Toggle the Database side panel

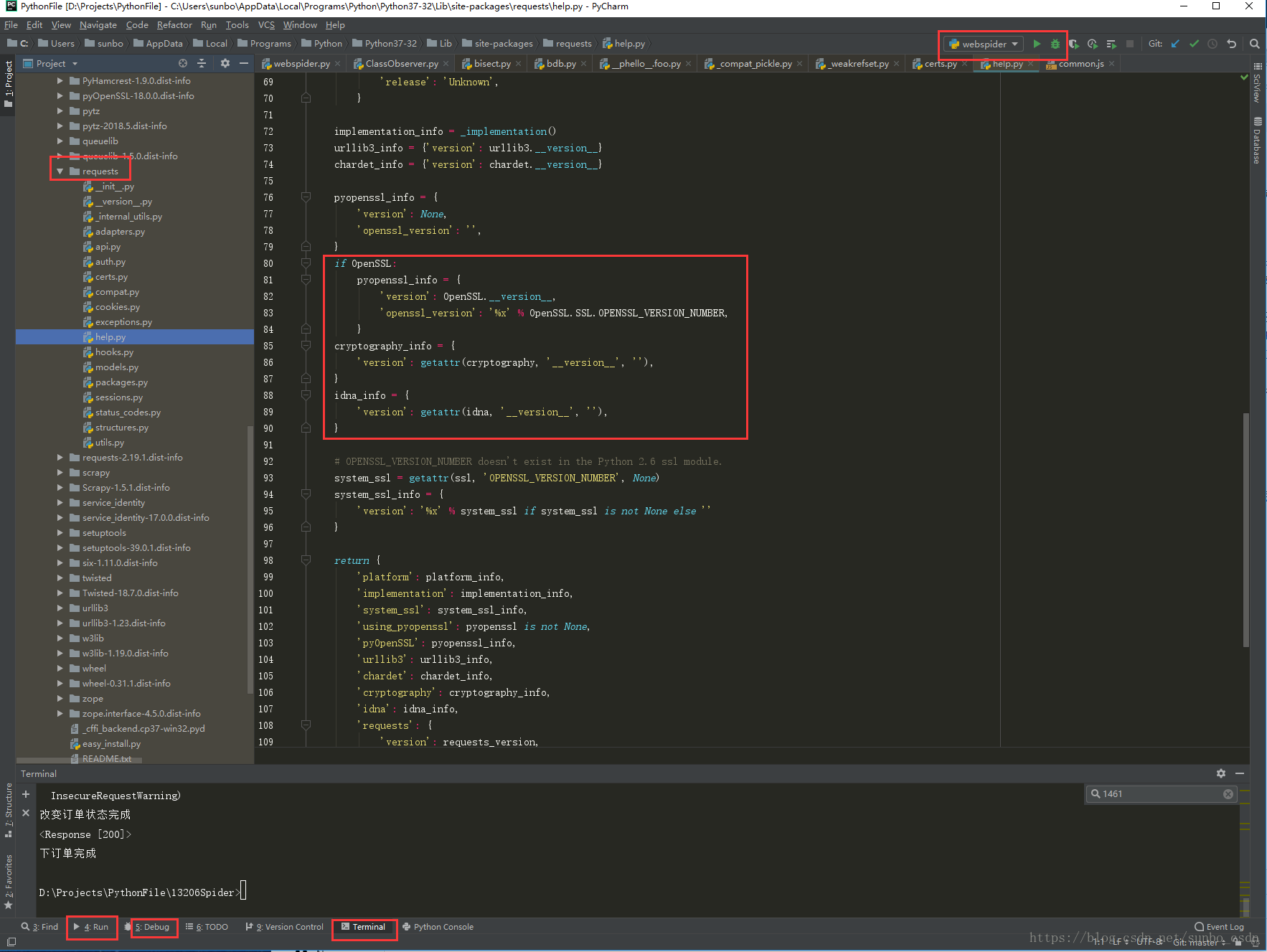click(x=1258, y=141)
